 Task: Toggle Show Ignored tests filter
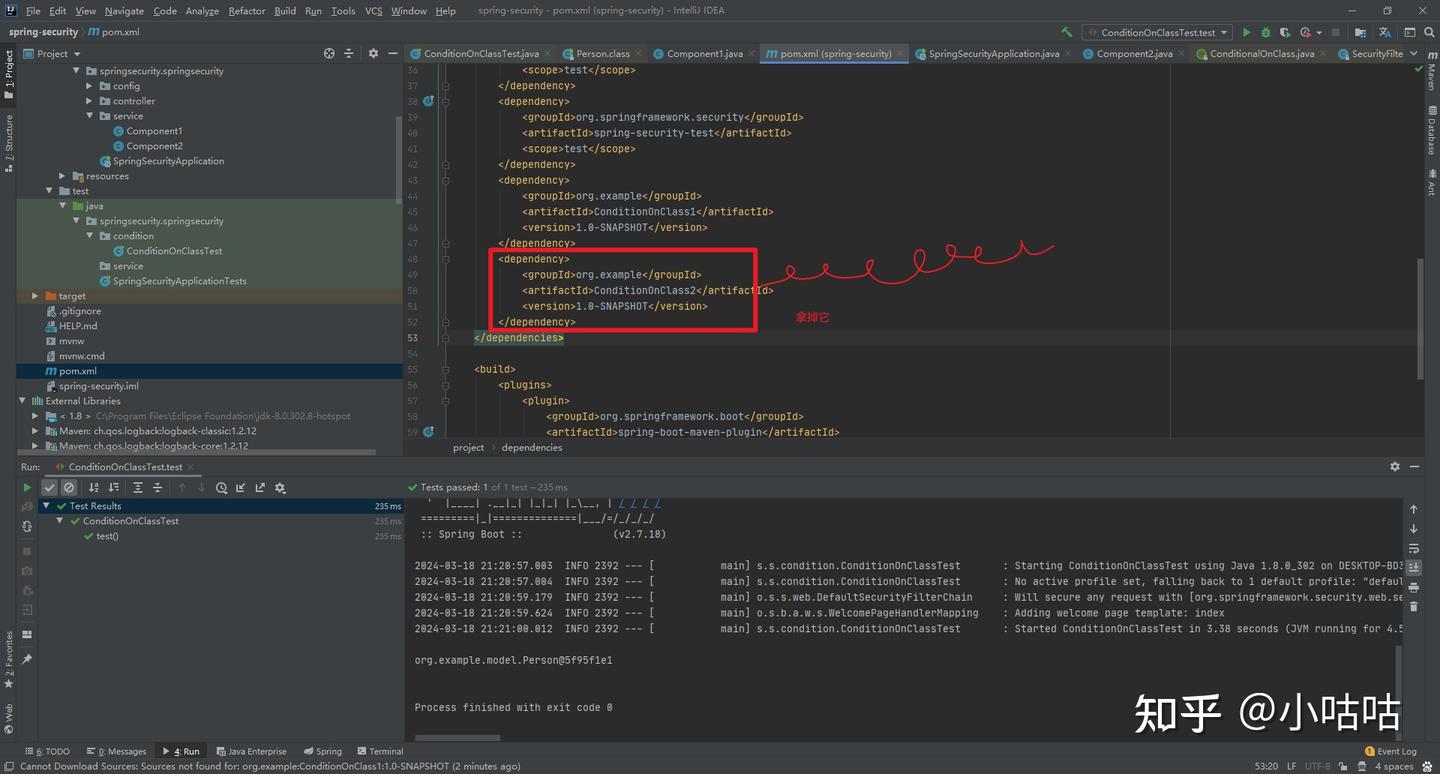[x=69, y=488]
